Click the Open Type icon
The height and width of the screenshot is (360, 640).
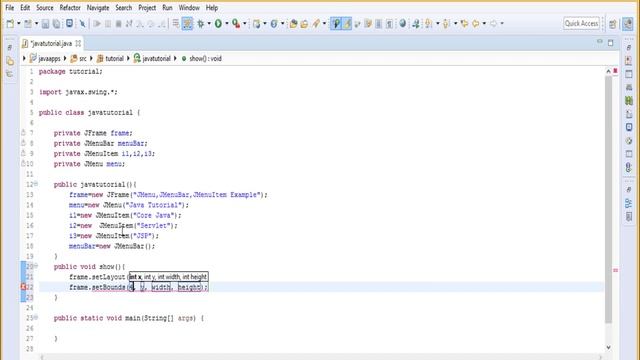(293, 24)
